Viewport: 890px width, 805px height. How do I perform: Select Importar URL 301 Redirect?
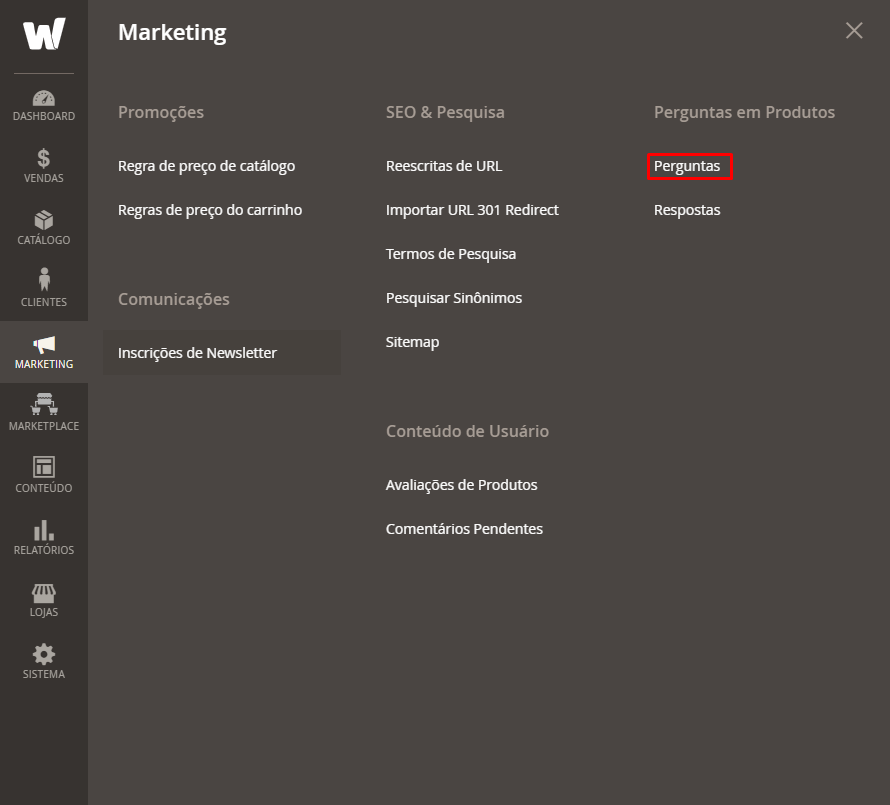tap(472, 210)
